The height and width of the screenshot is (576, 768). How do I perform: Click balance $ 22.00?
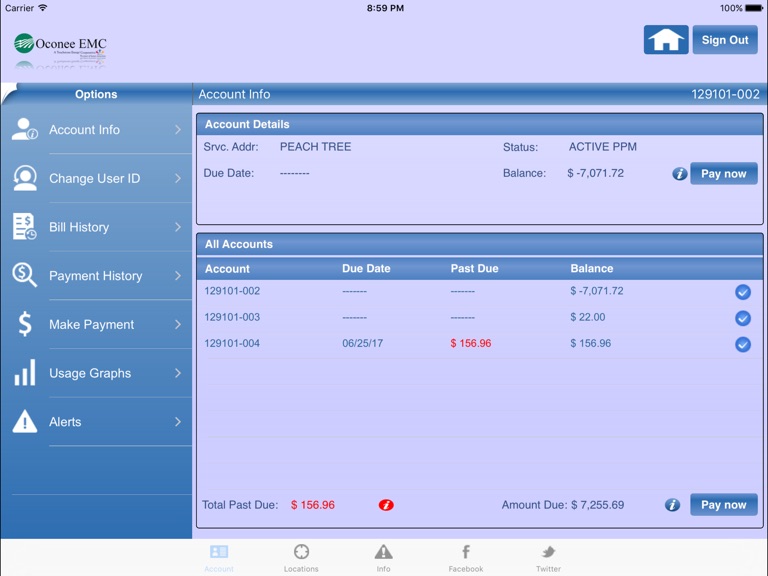tap(588, 317)
